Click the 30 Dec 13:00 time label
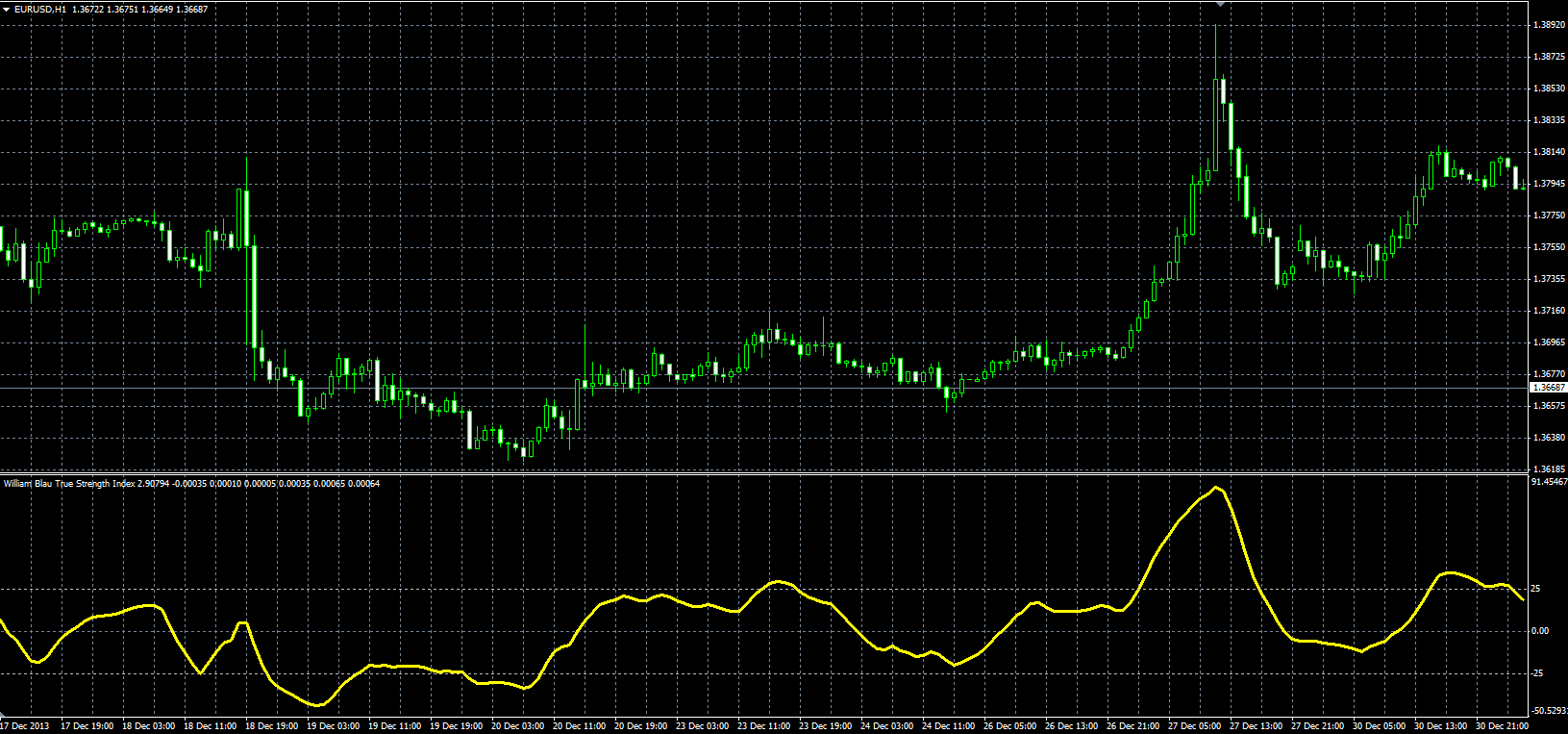 [x=1441, y=725]
